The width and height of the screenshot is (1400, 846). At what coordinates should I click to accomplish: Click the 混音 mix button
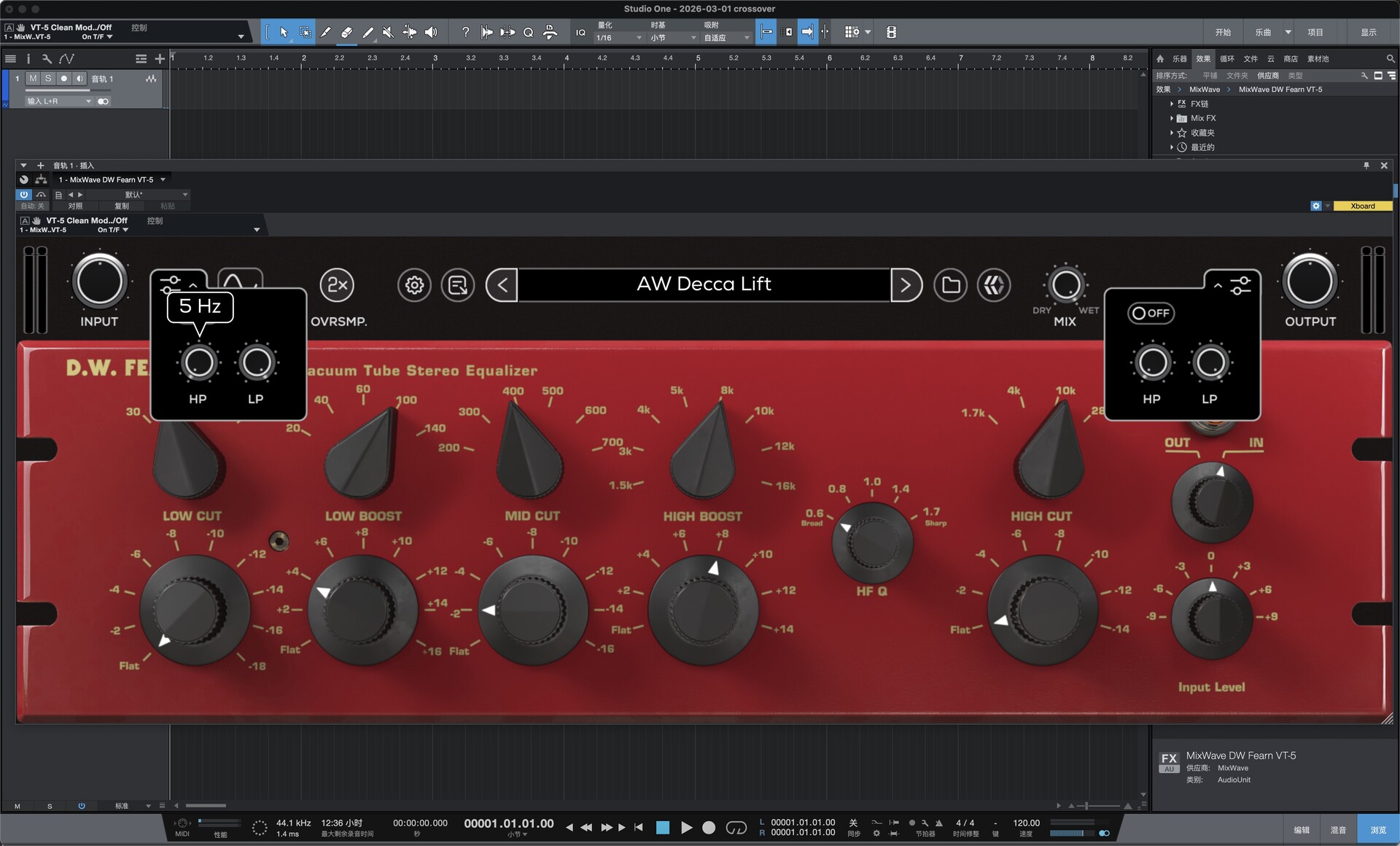(x=1339, y=830)
